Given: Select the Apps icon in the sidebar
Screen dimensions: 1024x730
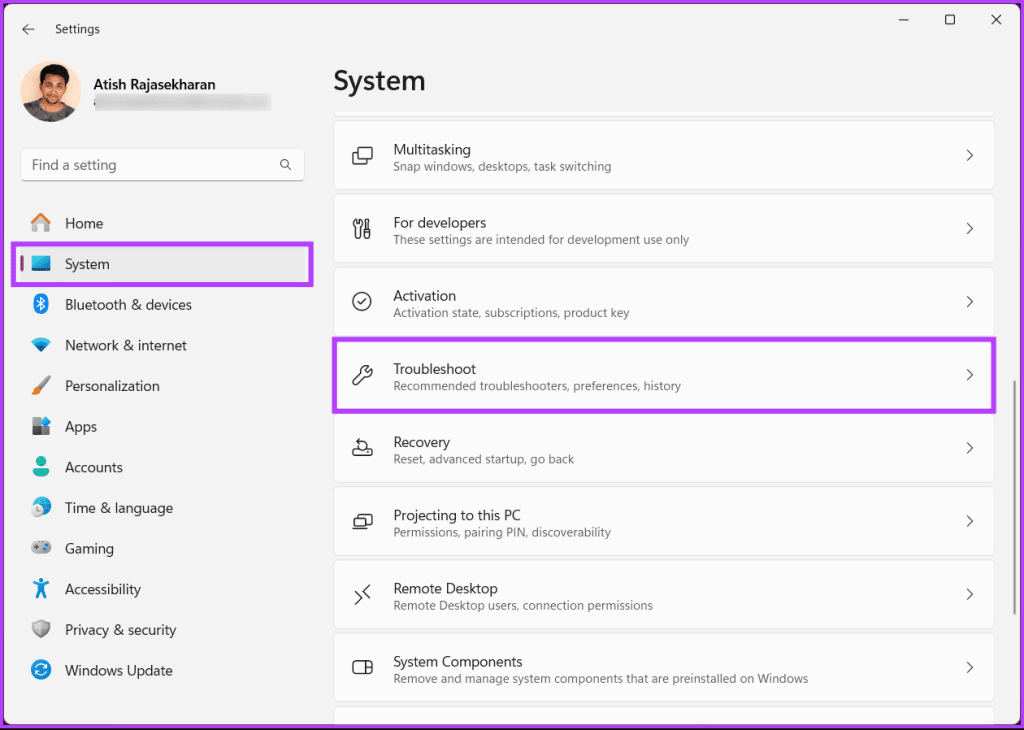Looking at the screenshot, I should click(x=40, y=426).
